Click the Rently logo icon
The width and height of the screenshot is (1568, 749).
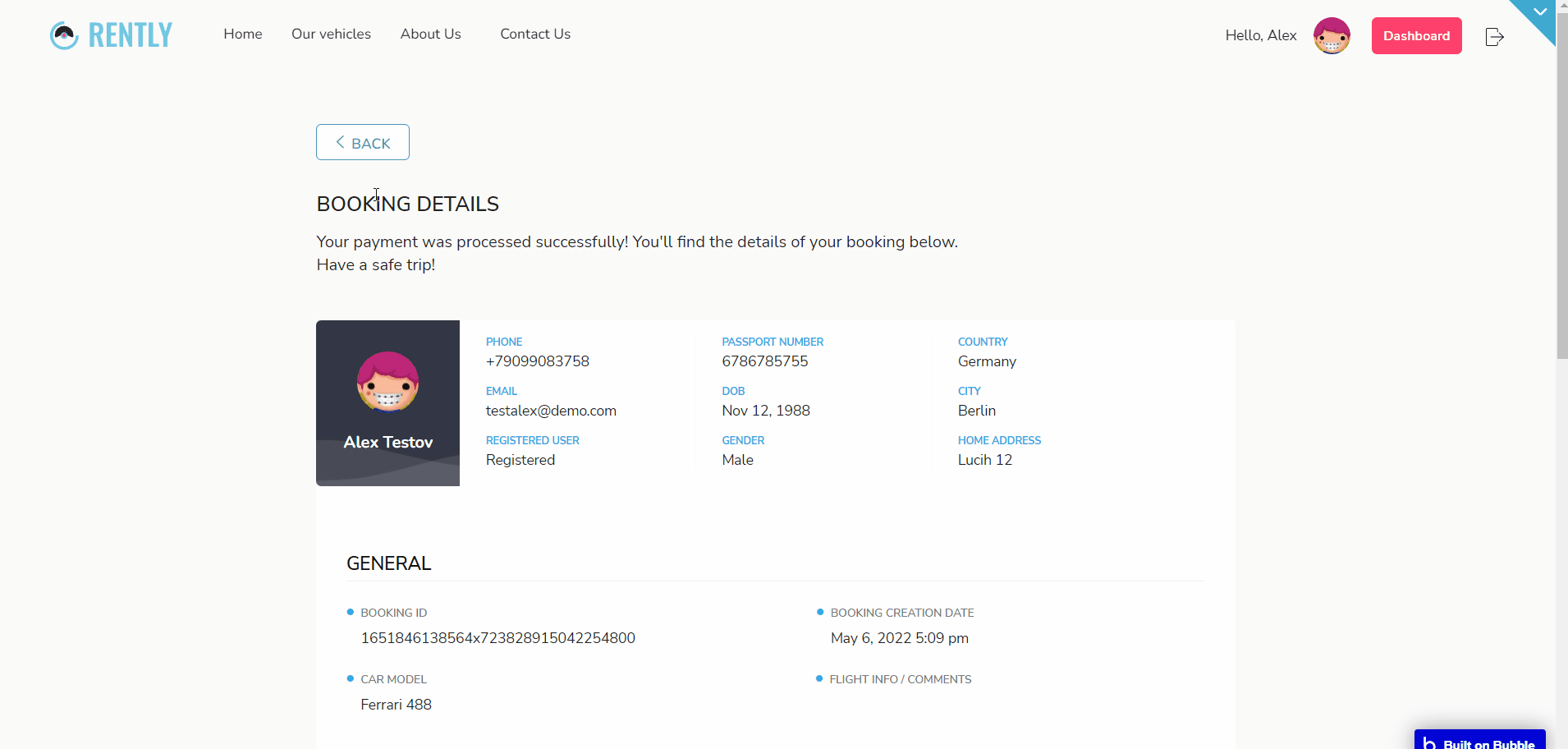[x=64, y=35]
